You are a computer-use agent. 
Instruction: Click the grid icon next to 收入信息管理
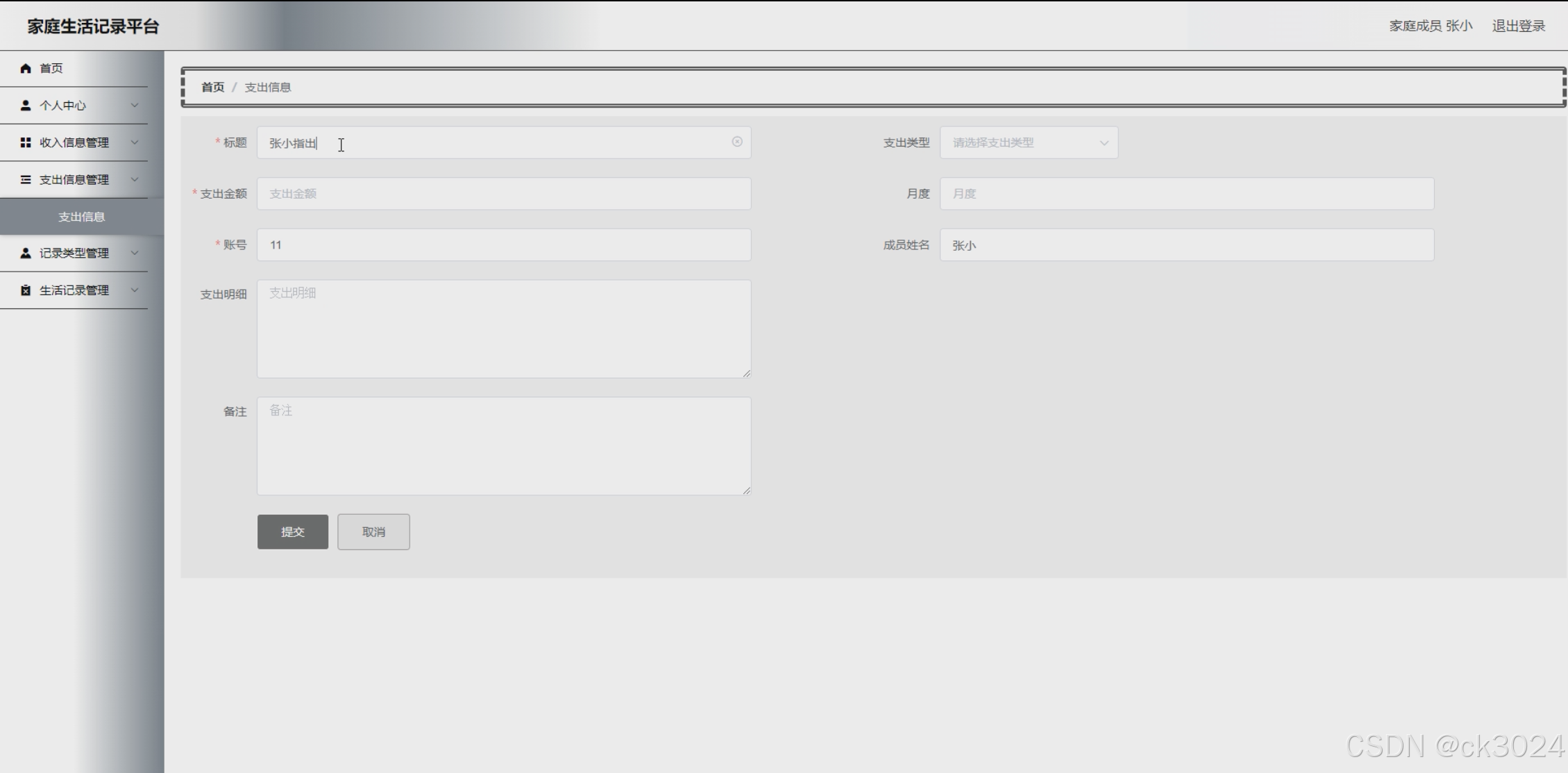(x=26, y=142)
